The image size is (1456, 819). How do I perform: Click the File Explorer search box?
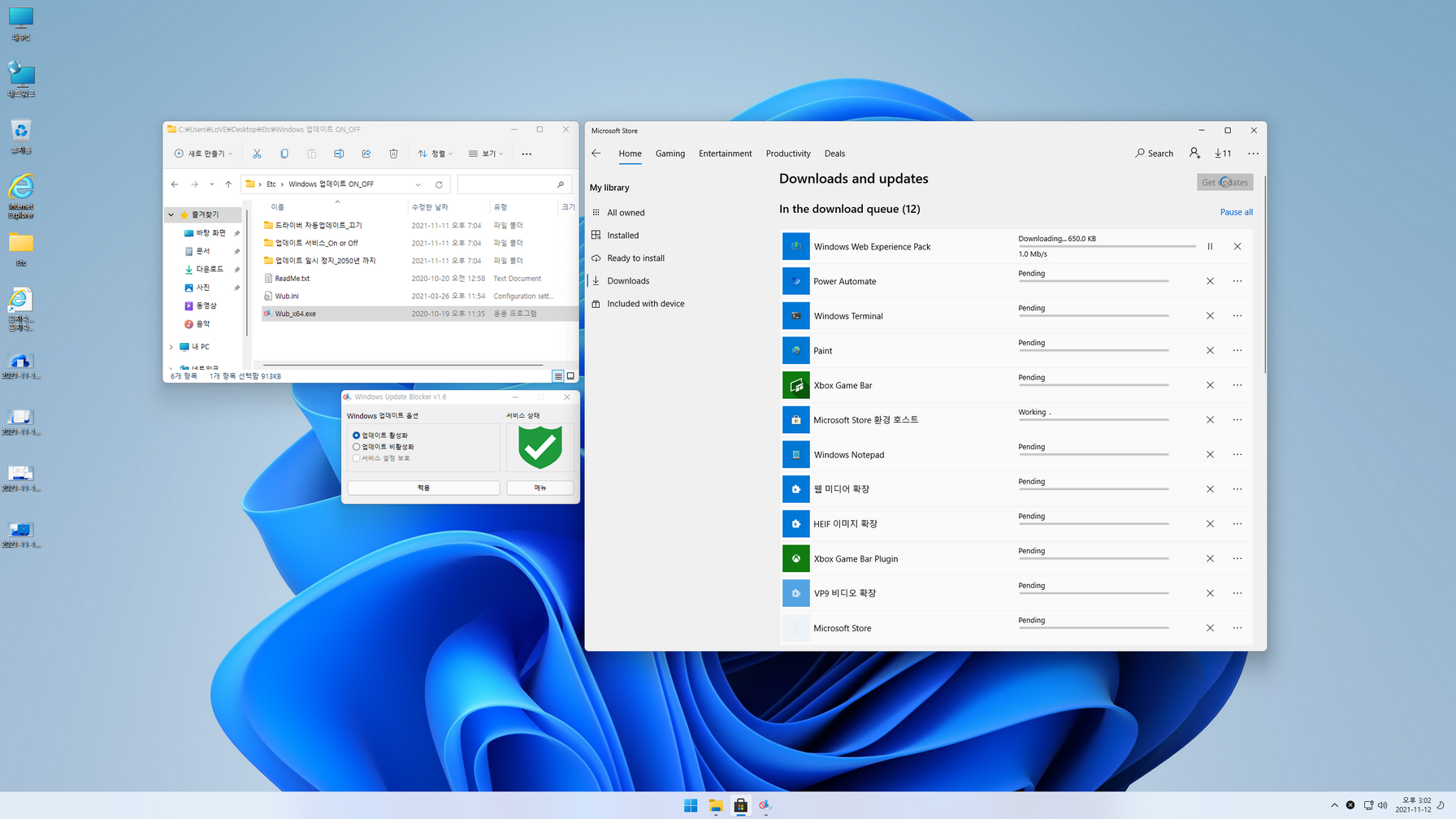513,184
